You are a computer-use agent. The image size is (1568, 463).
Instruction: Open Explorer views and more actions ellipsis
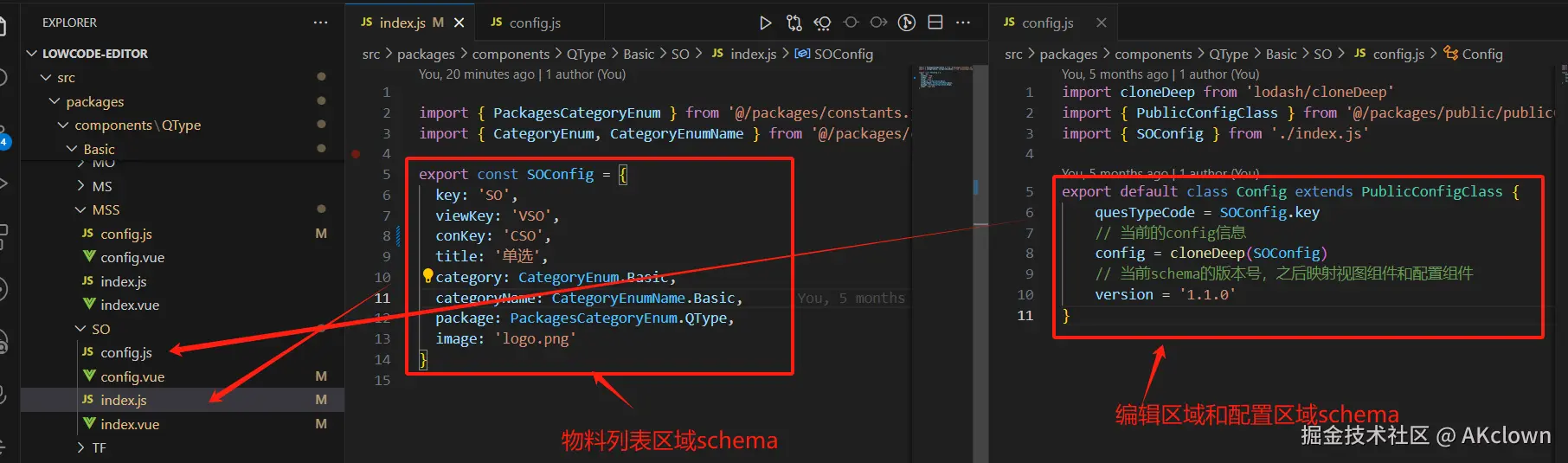[320, 23]
